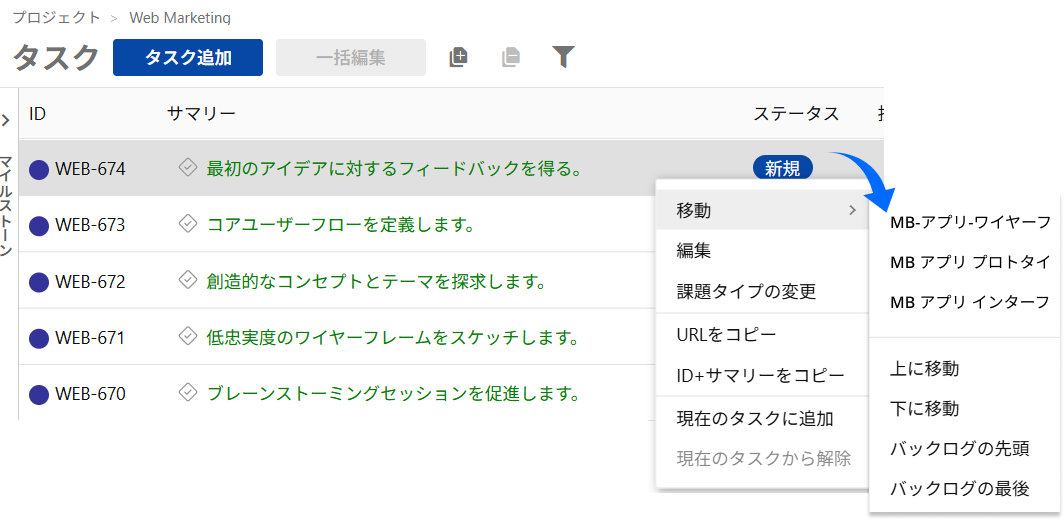The height and width of the screenshot is (520, 1064).
Task: Open the task filter funnel icon
Action: [564, 57]
